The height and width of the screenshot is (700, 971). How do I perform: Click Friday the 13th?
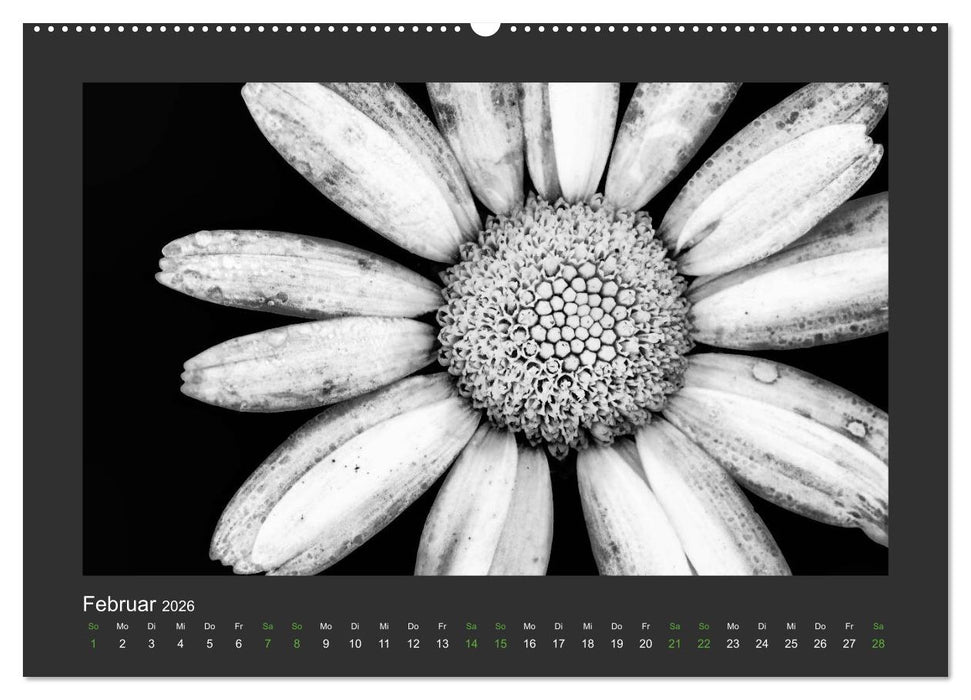[442, 644]
